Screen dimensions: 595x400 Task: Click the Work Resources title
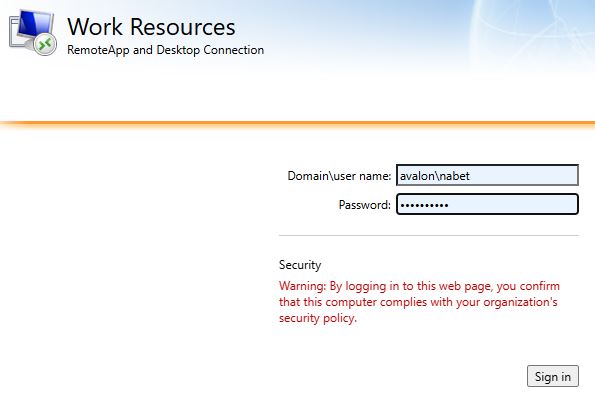point(151,27)
